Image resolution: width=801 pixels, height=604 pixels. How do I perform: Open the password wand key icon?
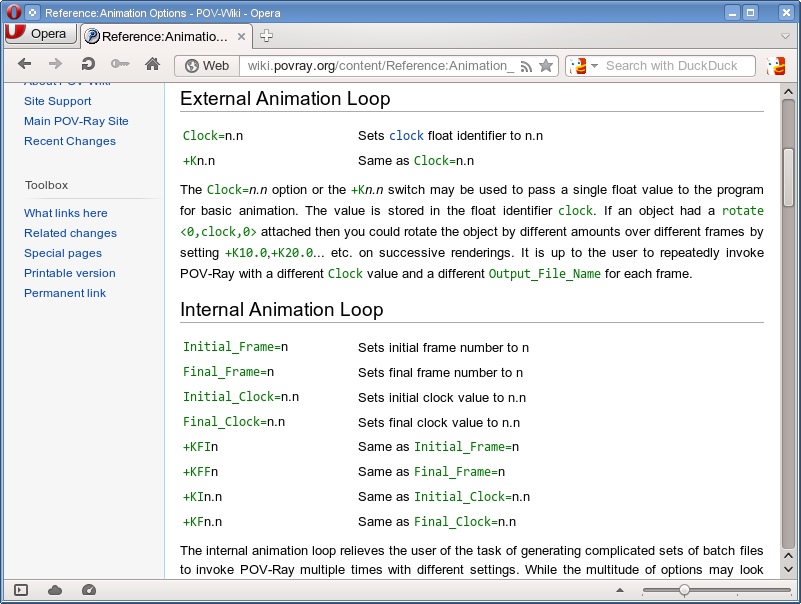[120, 65]
